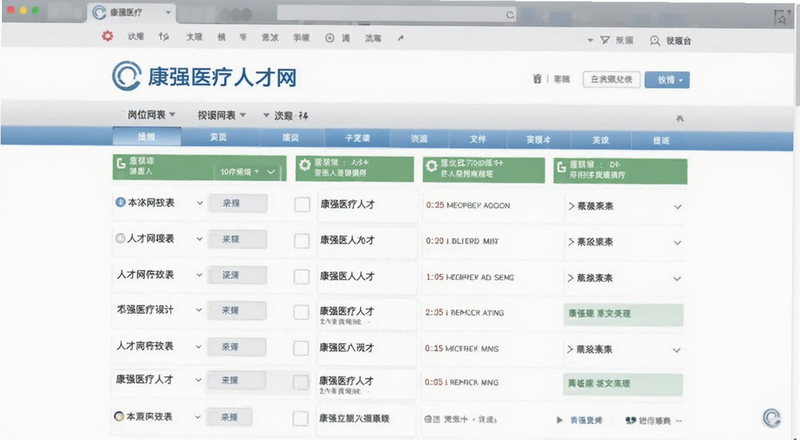Click the green status box in the 2:05 row
Screen dimensions: 800x440
tap(623, 314)
